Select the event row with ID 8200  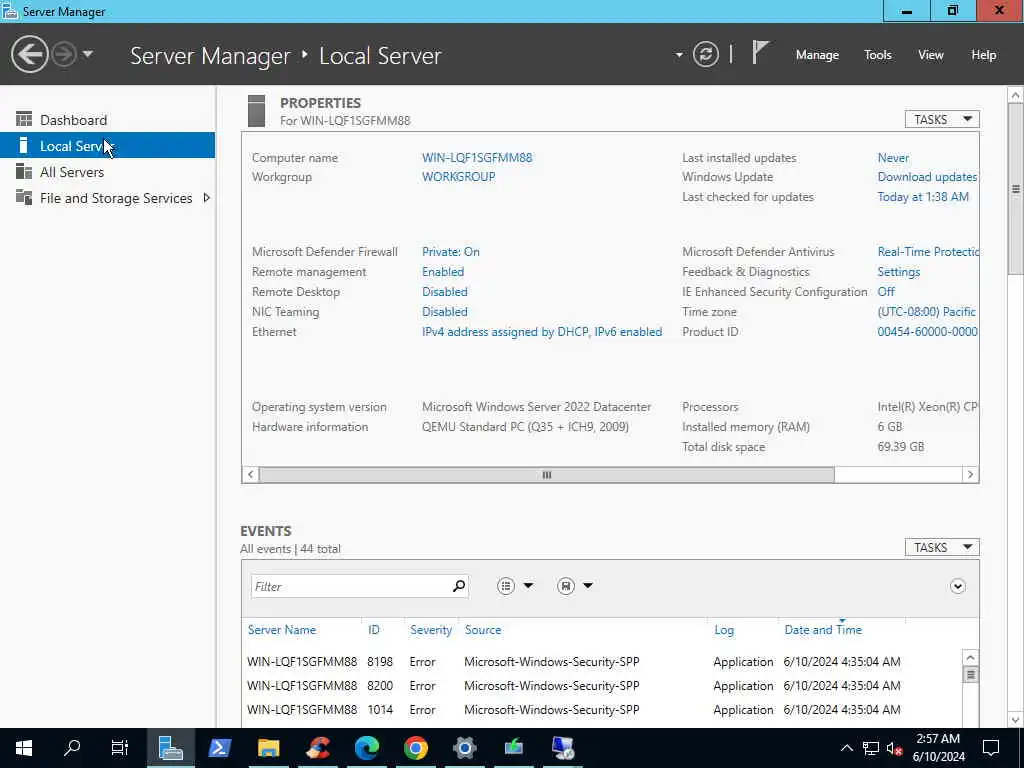601,686
